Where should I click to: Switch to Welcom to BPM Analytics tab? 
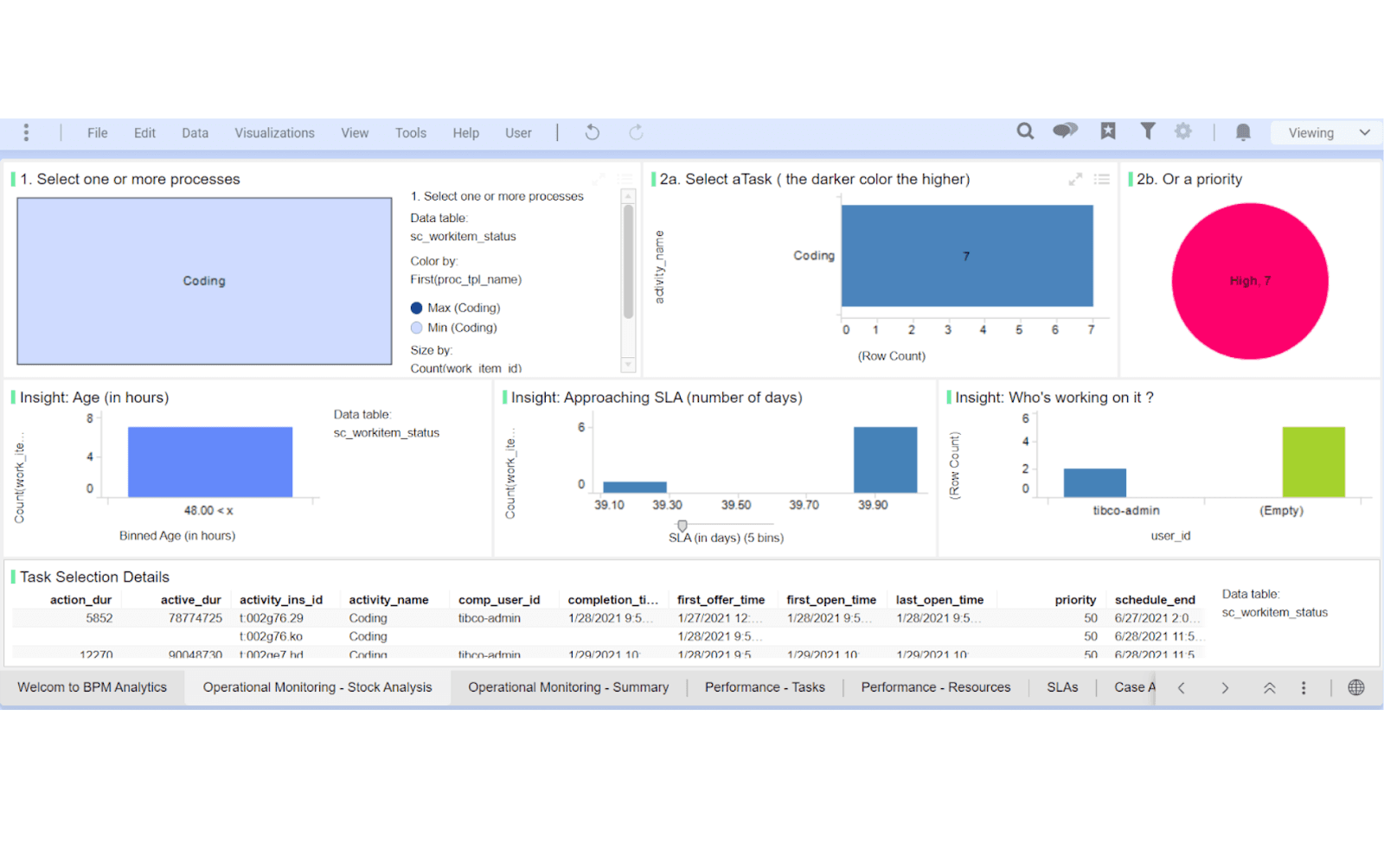pyautogui.click(x=92, y=687)
